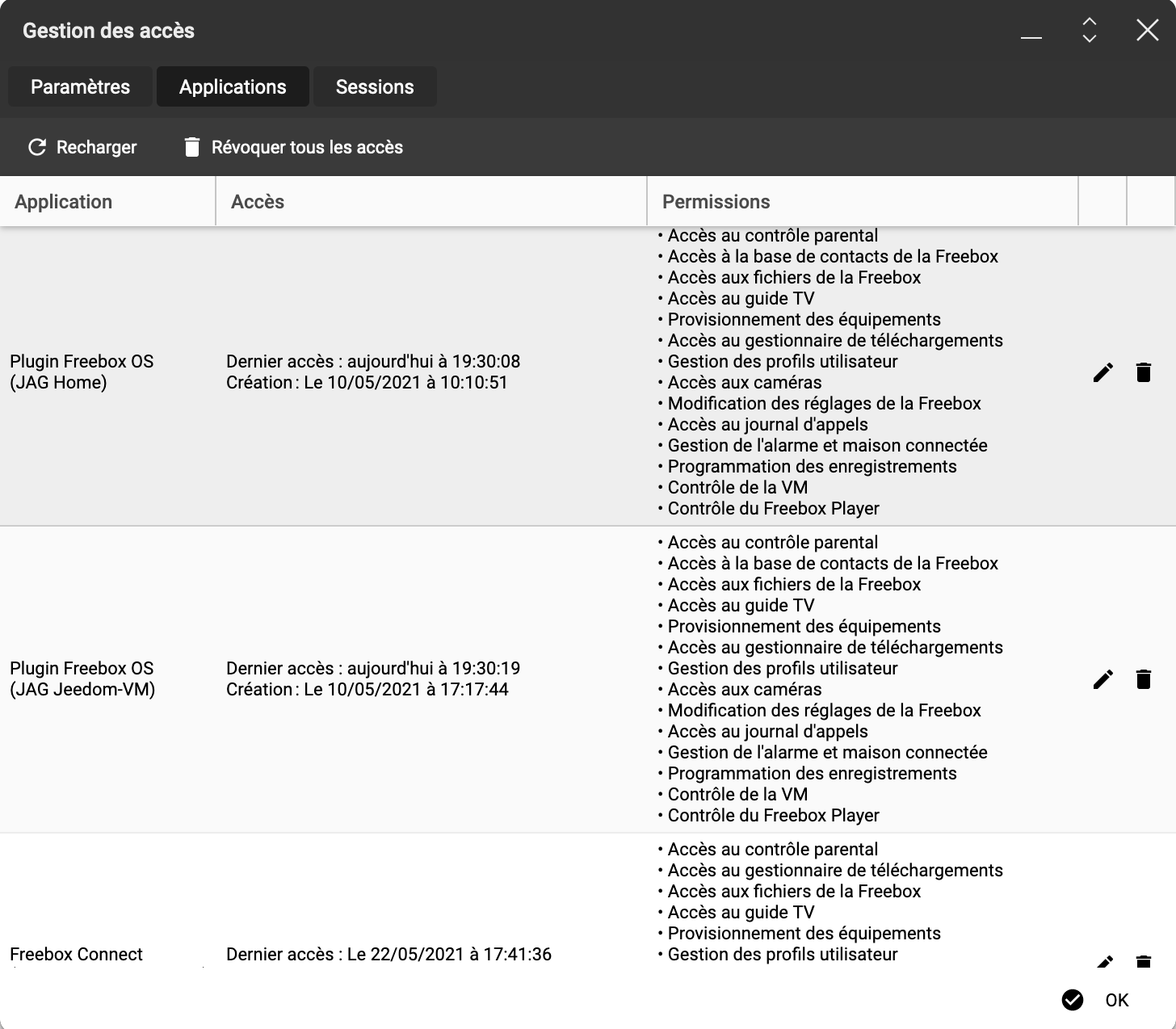Click JAG Home's 'Accès aux caméras' permission
The width and height of the screenshot is (1176, 1029).
[x=744, y=382]
